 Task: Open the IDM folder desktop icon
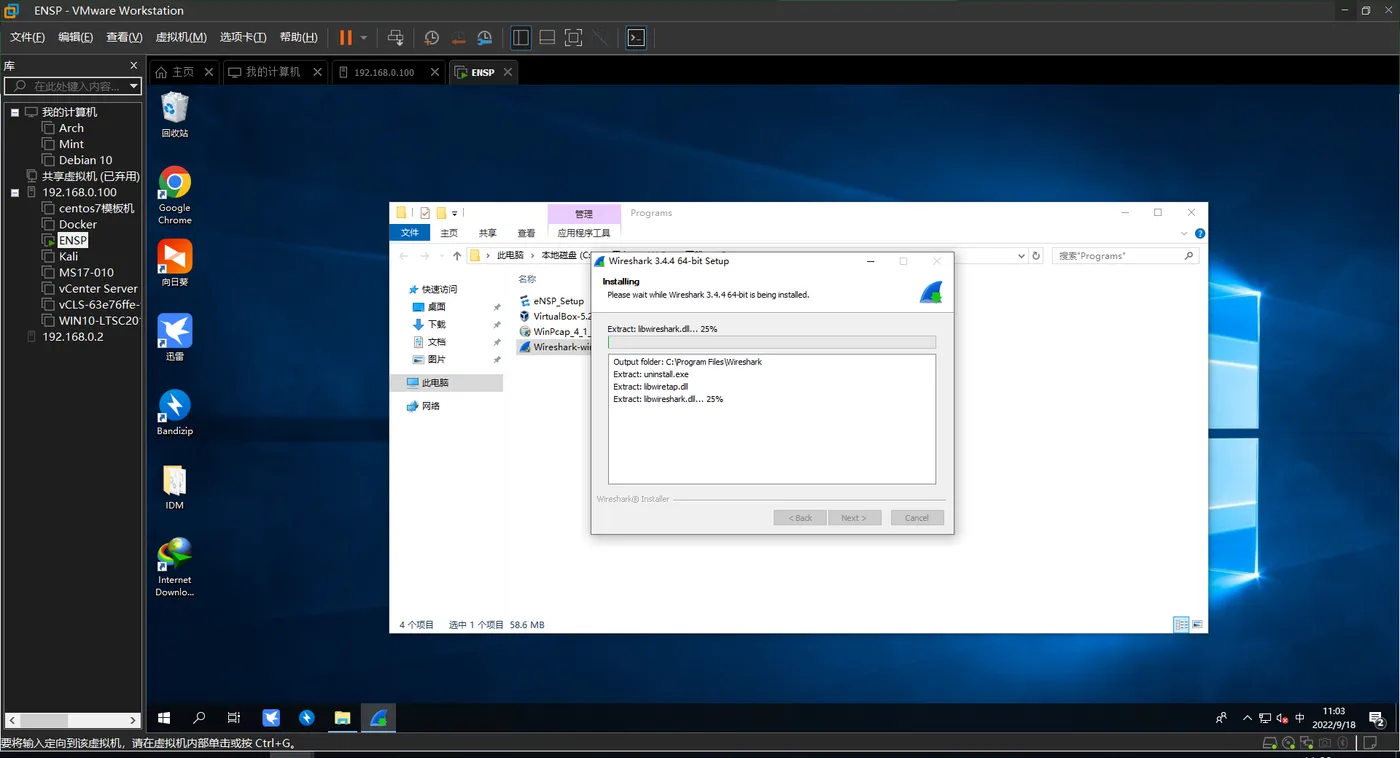pyautogui.click(x=175, y=486)
